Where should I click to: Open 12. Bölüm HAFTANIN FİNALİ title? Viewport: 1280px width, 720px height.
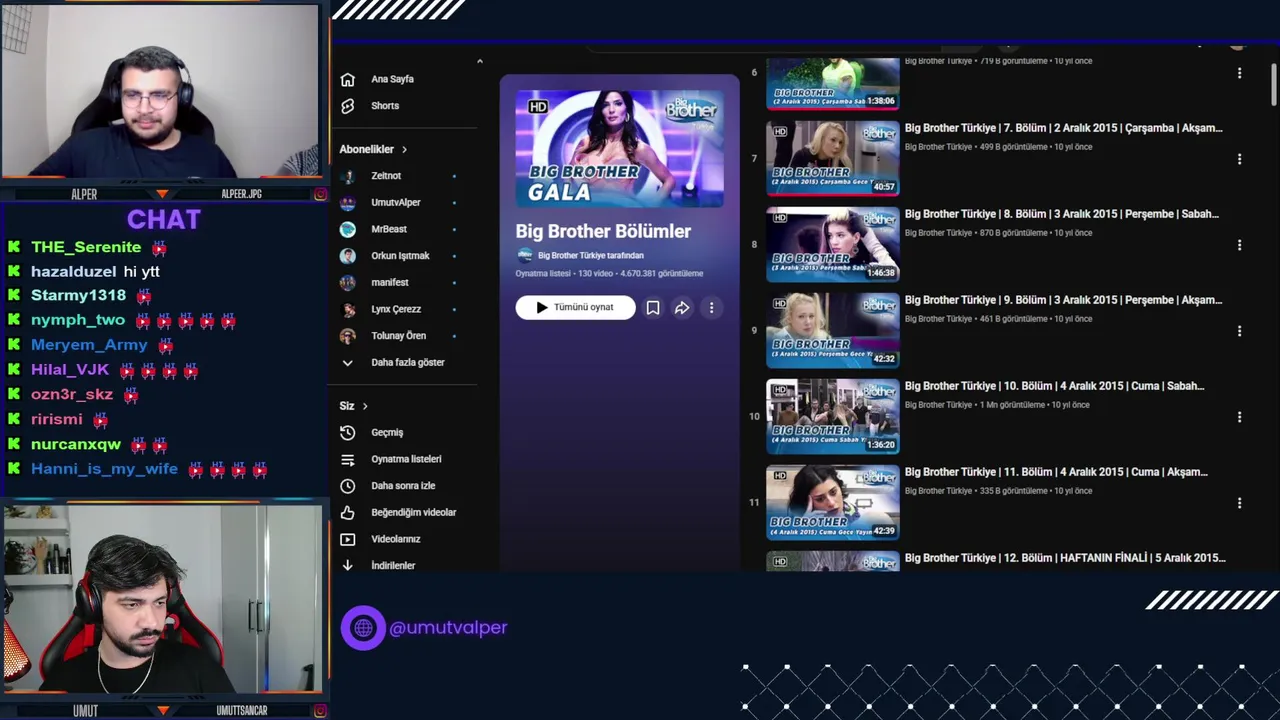click(1065, 558)
